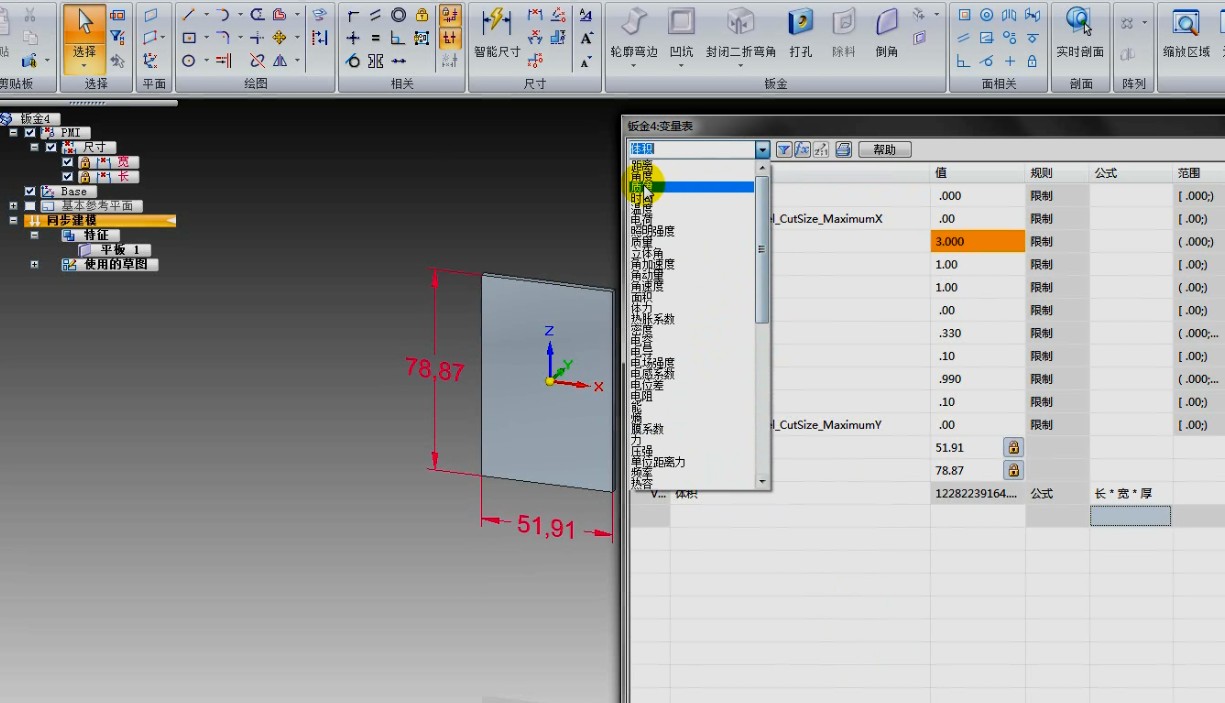Click the orange 3.000 value cell

click(x=978, y=241)
